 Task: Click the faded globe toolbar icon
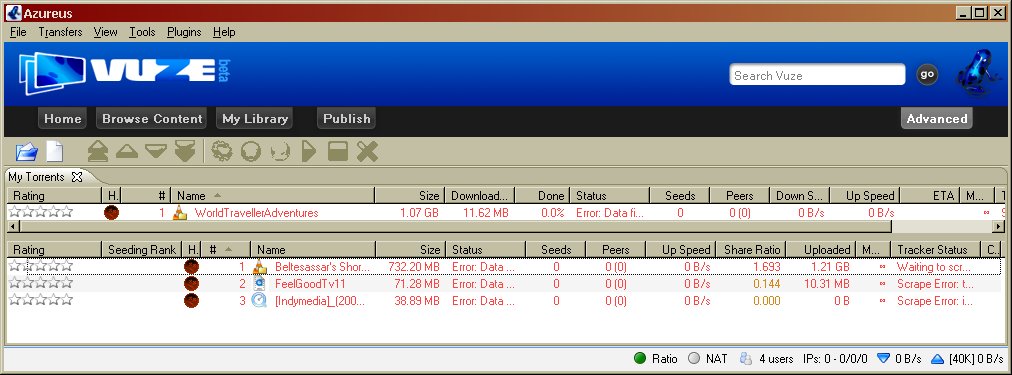point(280,152)
